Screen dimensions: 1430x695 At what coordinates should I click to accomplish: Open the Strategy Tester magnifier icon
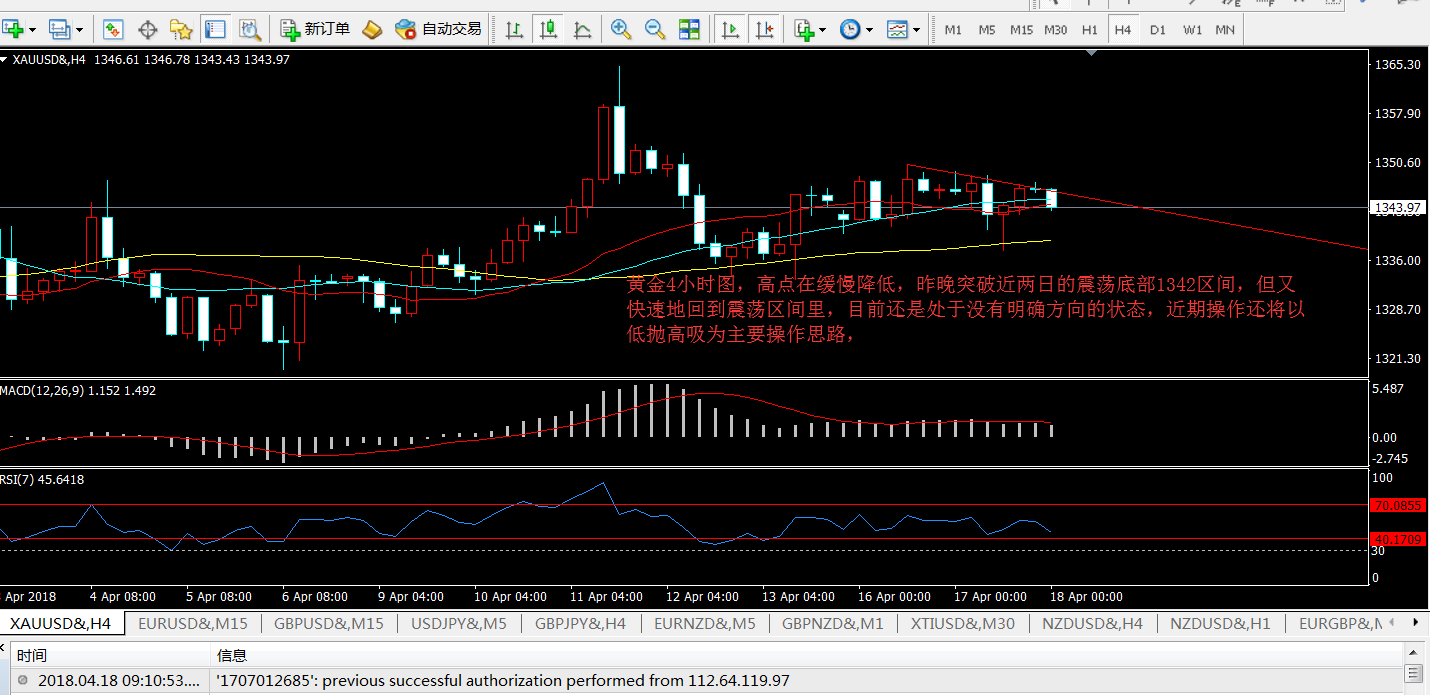click(249, 30)
